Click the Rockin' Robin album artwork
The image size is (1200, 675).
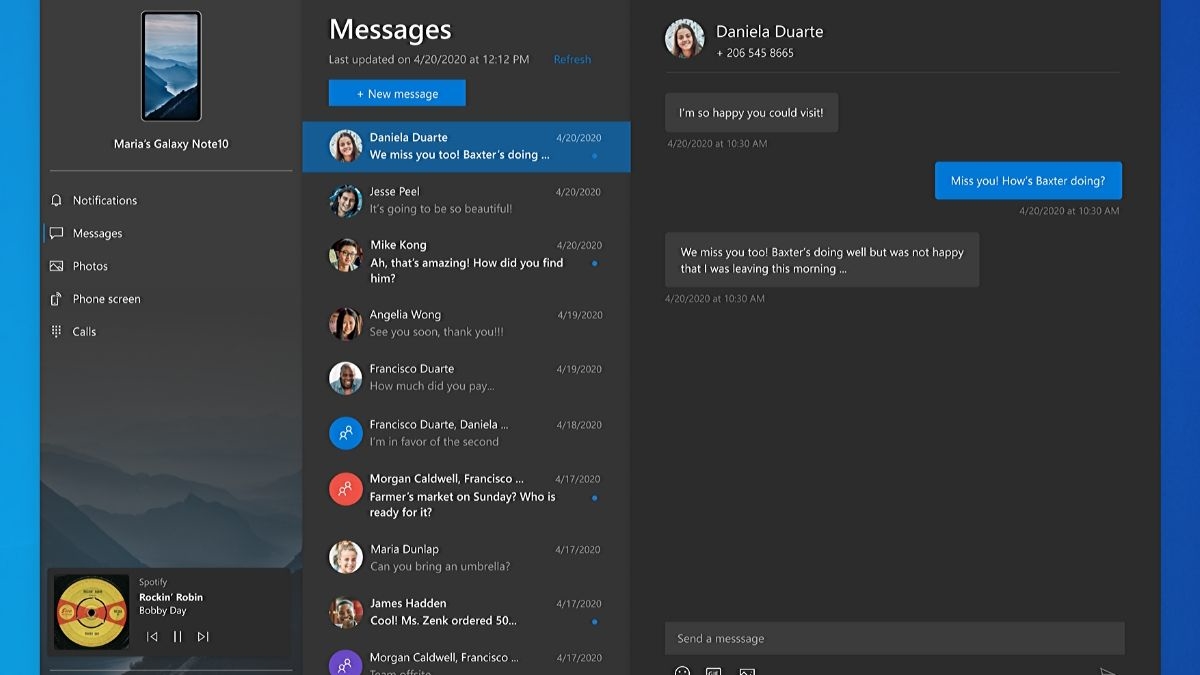[x=92, y=612]
